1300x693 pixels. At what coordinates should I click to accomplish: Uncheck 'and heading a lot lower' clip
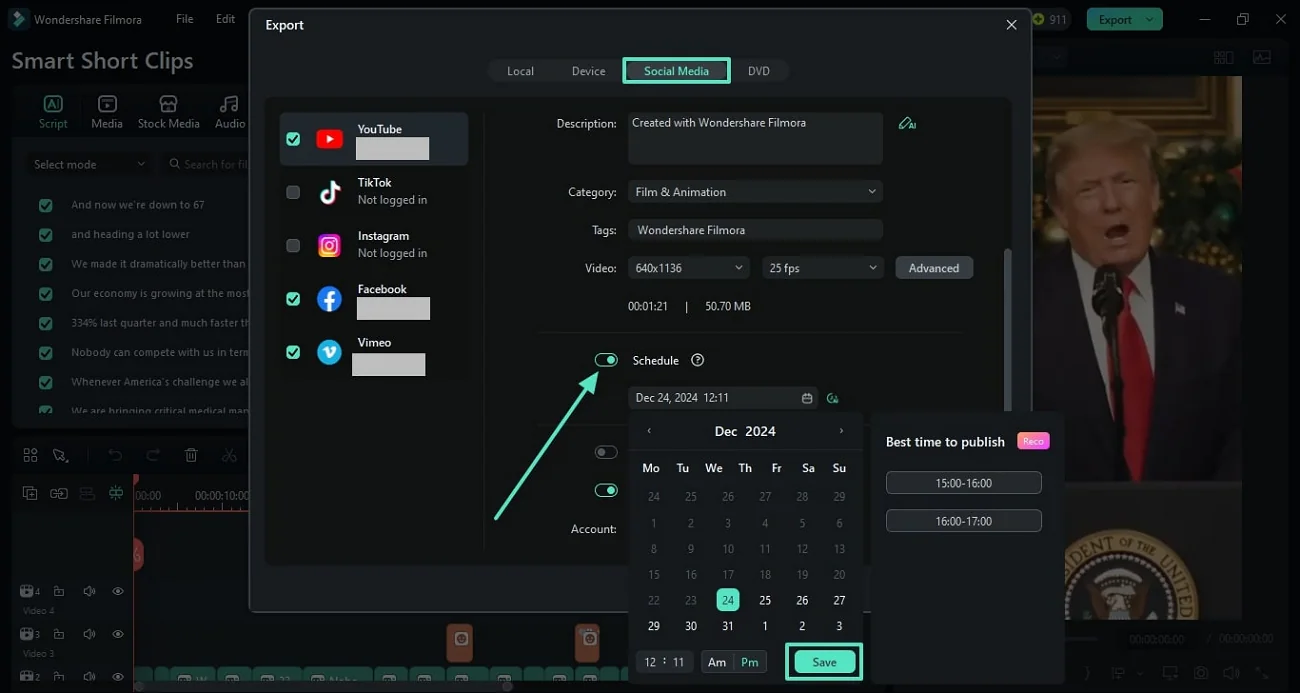coord(45,235)
